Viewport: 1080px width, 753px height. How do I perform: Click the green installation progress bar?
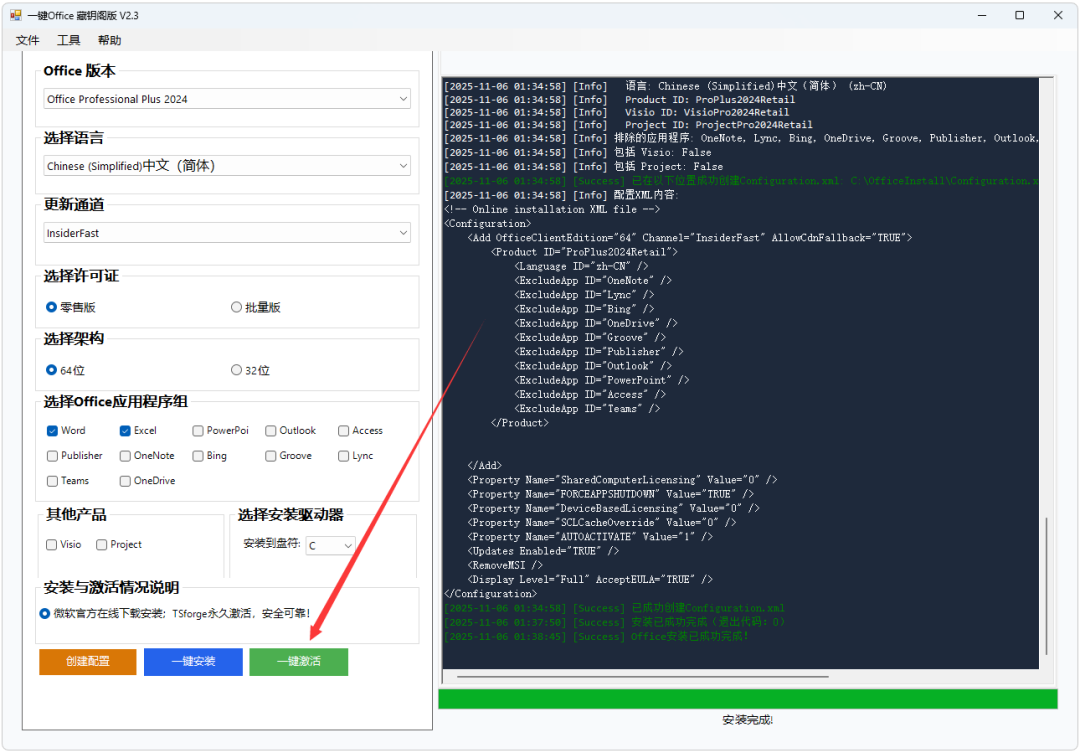click(747, 699)
